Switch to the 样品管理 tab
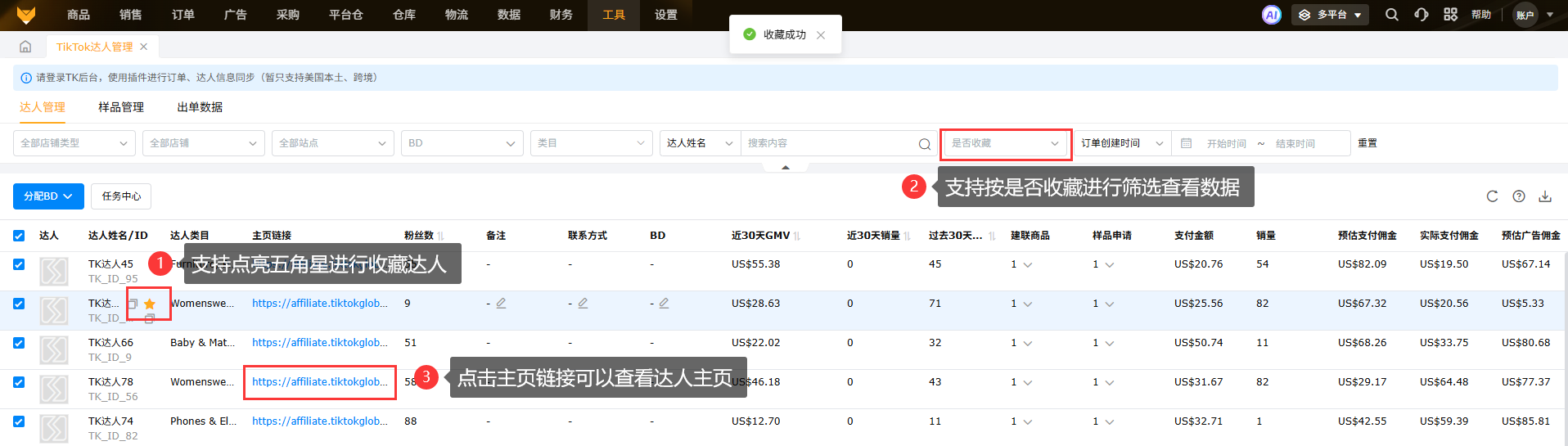 tap(121, 107)
